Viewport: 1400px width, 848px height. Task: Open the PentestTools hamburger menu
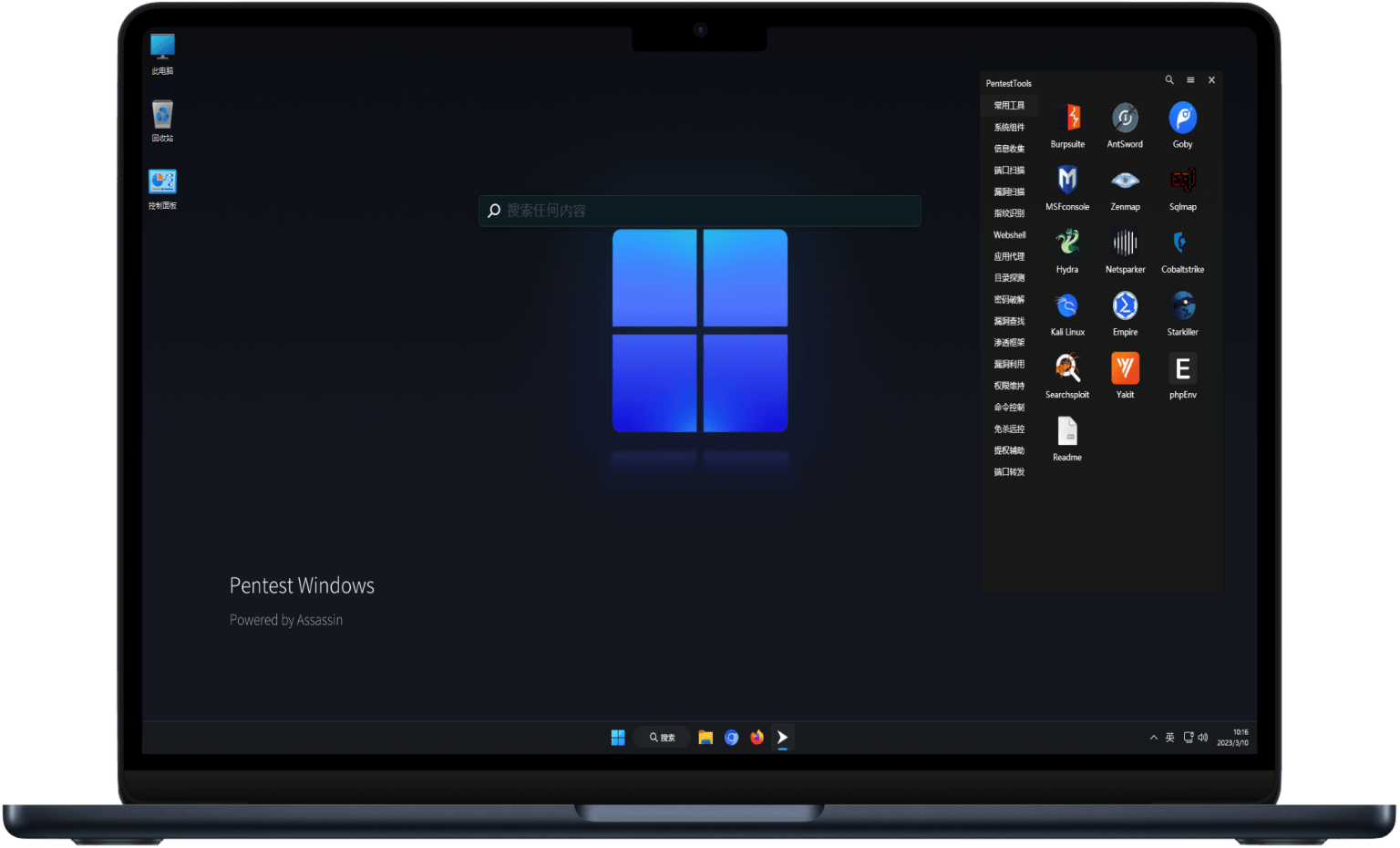tap(1190, 80)
